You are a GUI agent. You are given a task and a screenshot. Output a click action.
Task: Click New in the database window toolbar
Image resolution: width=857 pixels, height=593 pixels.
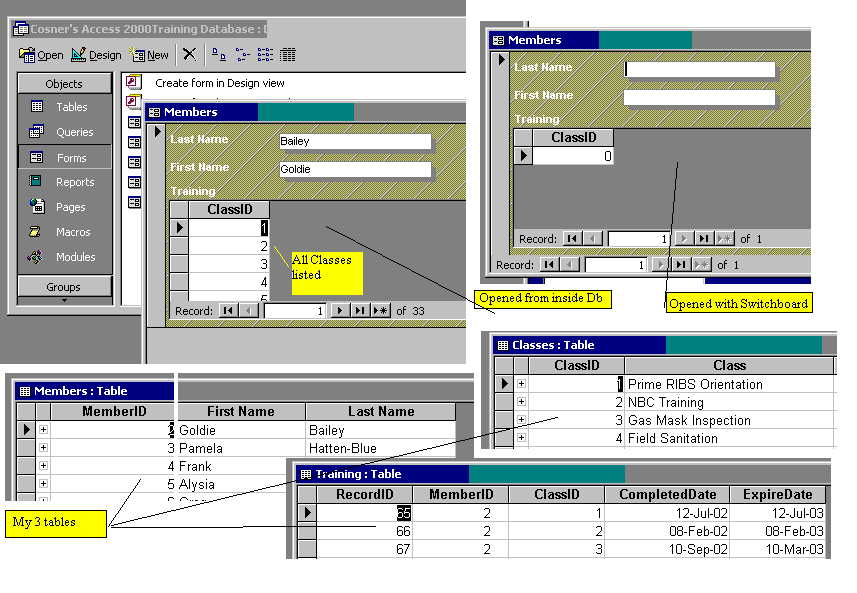point(149,55)
